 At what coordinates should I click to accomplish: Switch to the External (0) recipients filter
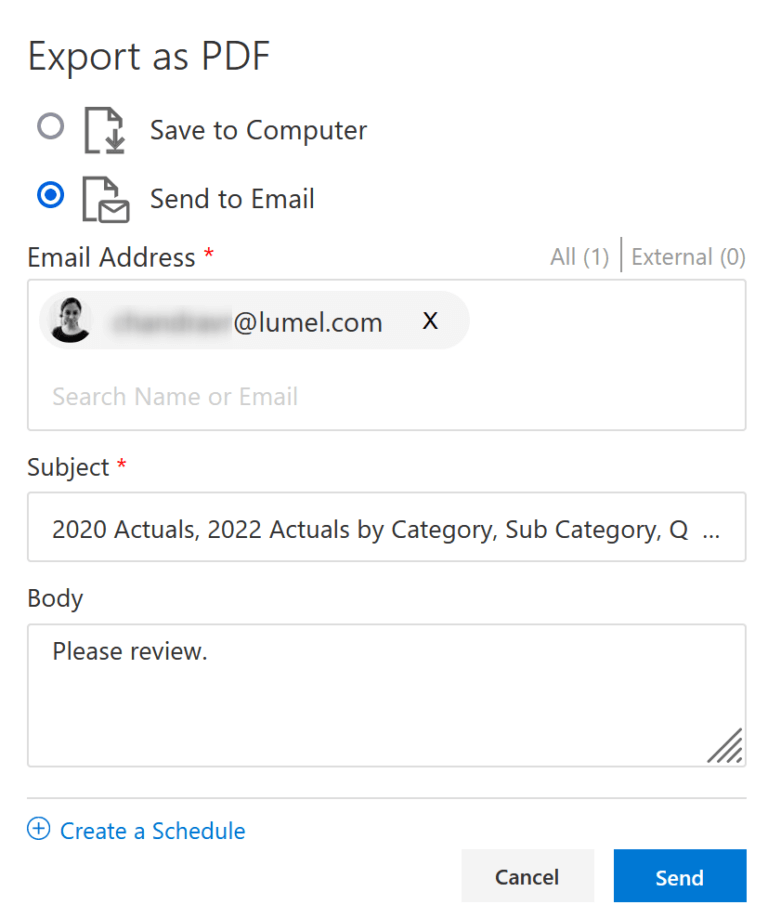(x=688, y=257)
